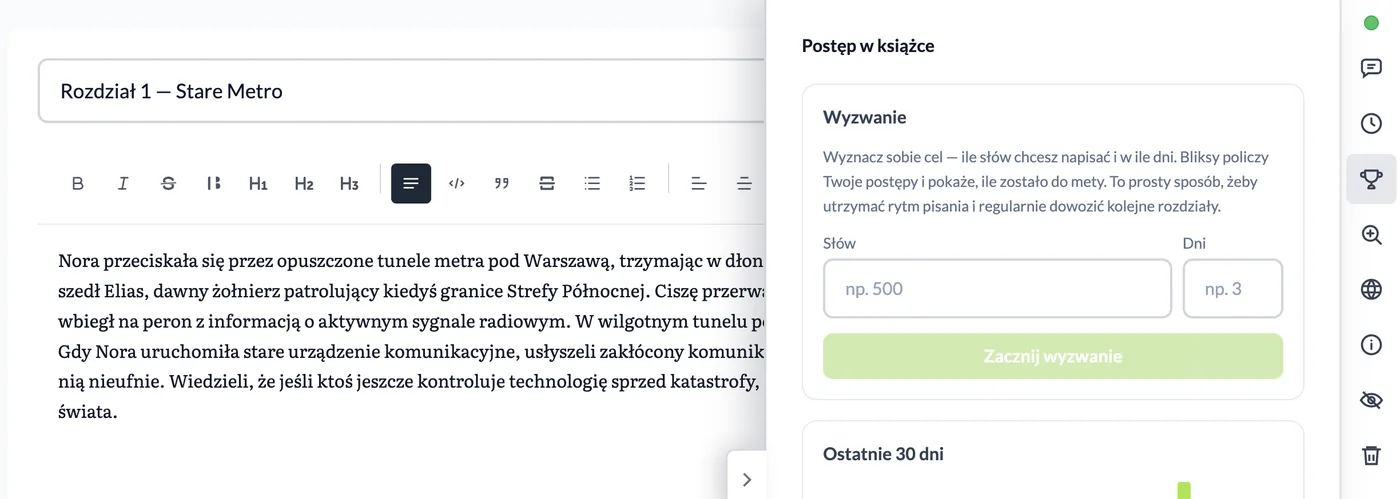1400x499 pixels.
Task: Insert a horizontal divider
Action: coord(547,183)
